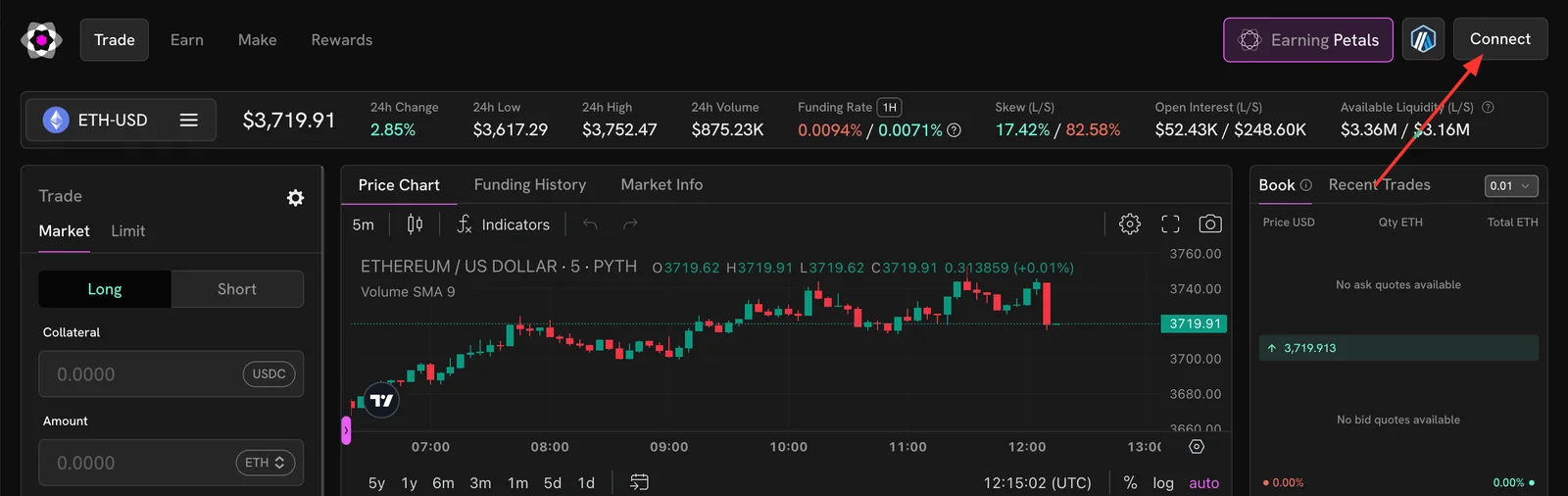This screenshot has width=1568, height=496.
Task: Click the Funding Rate info icon
Action: (x=954, y=130)
